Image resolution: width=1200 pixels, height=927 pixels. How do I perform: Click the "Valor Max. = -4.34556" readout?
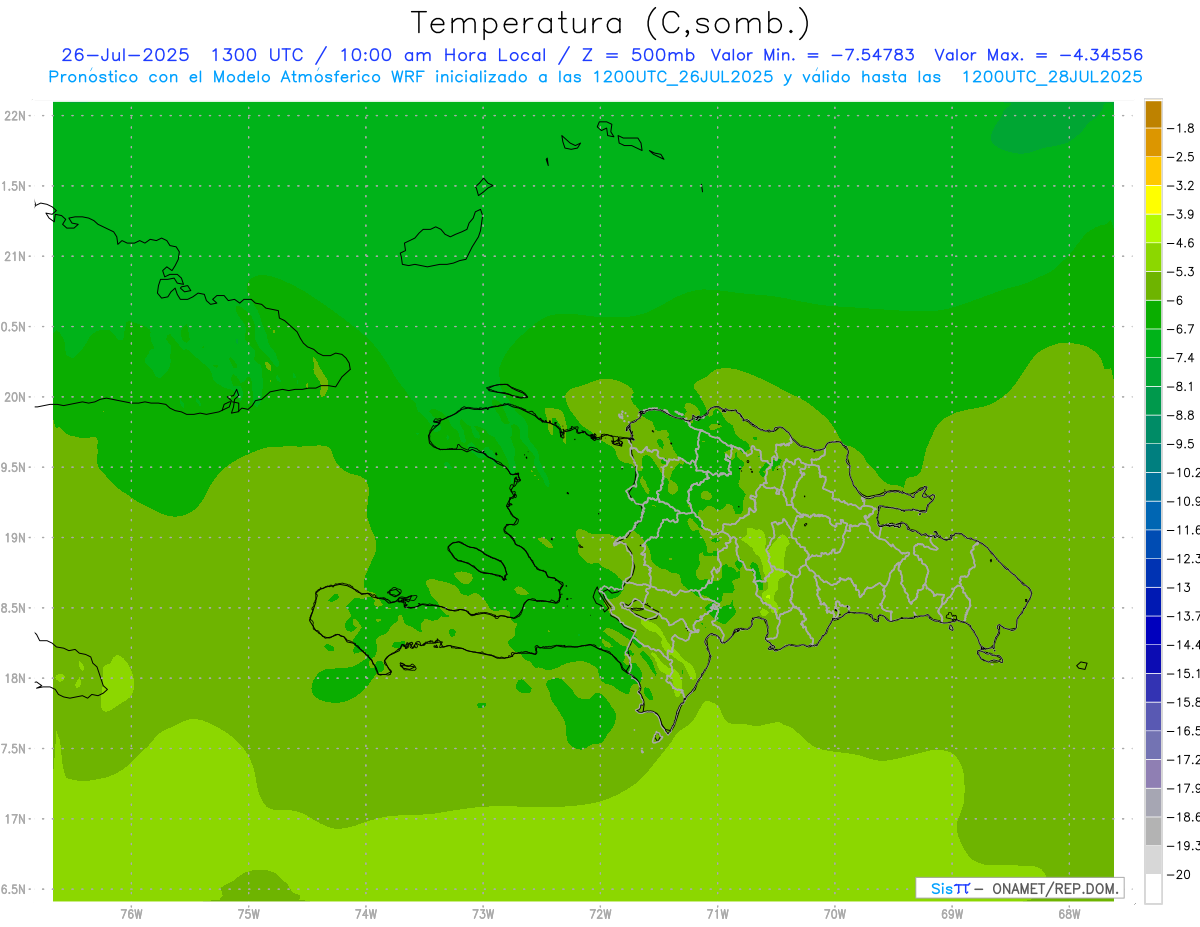pyautogui.click(x=1037, y=55)
